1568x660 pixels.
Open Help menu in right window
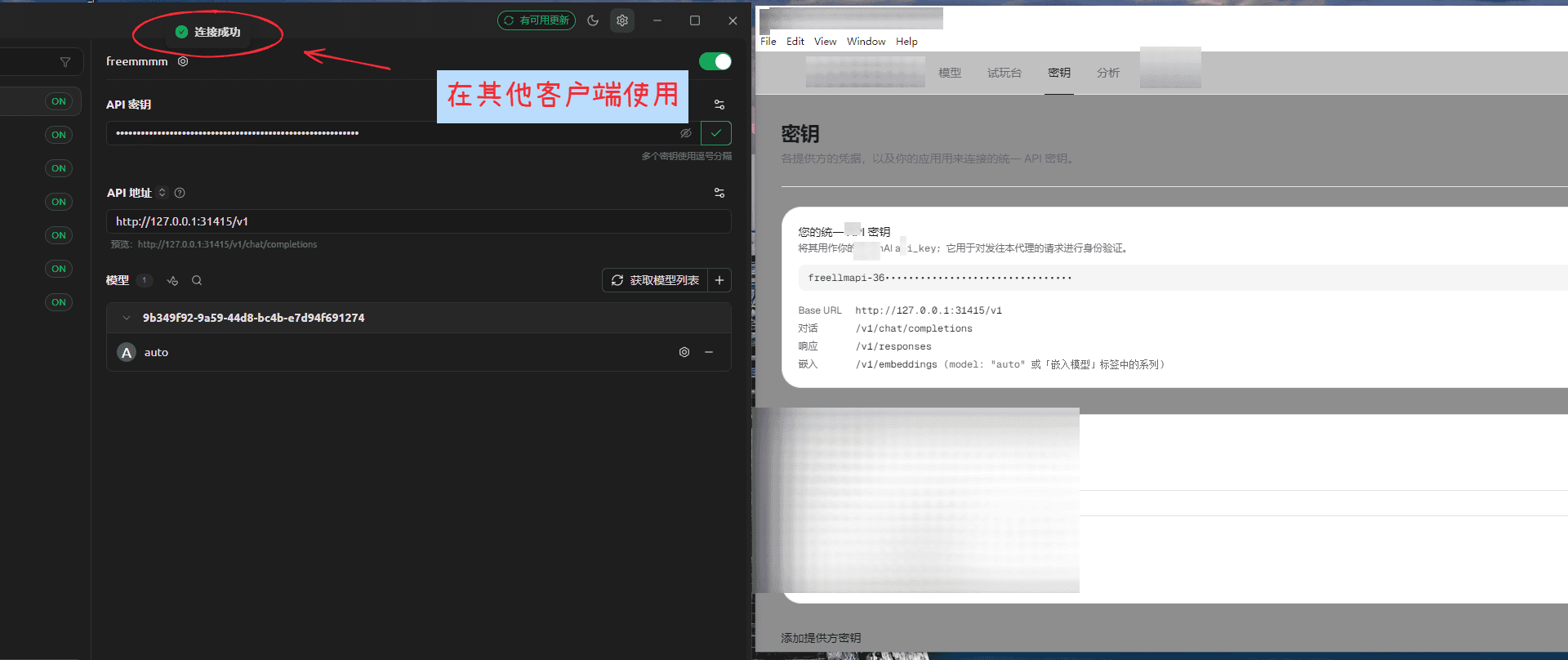906,42
